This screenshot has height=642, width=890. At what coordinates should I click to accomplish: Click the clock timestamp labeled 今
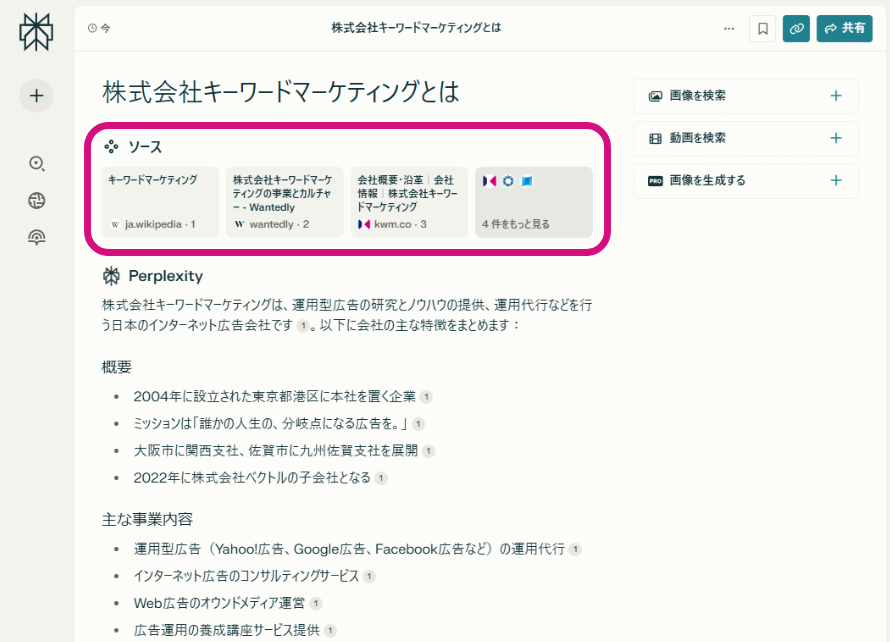point(99,28)
